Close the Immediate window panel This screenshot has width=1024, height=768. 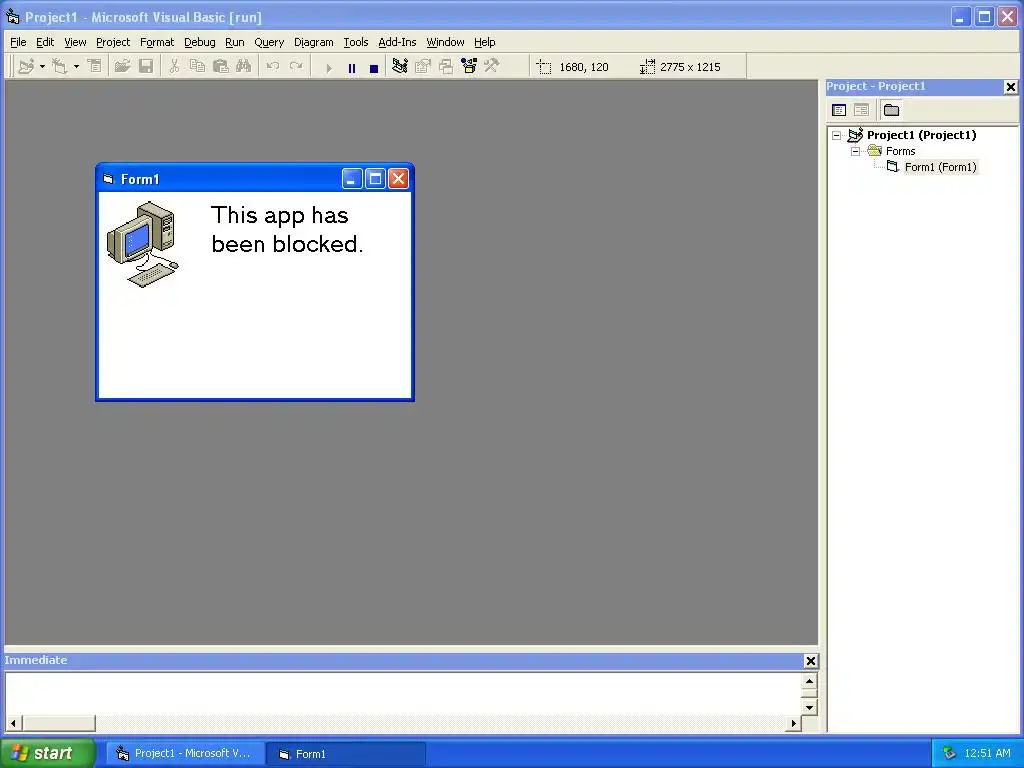tap(810, 661)
